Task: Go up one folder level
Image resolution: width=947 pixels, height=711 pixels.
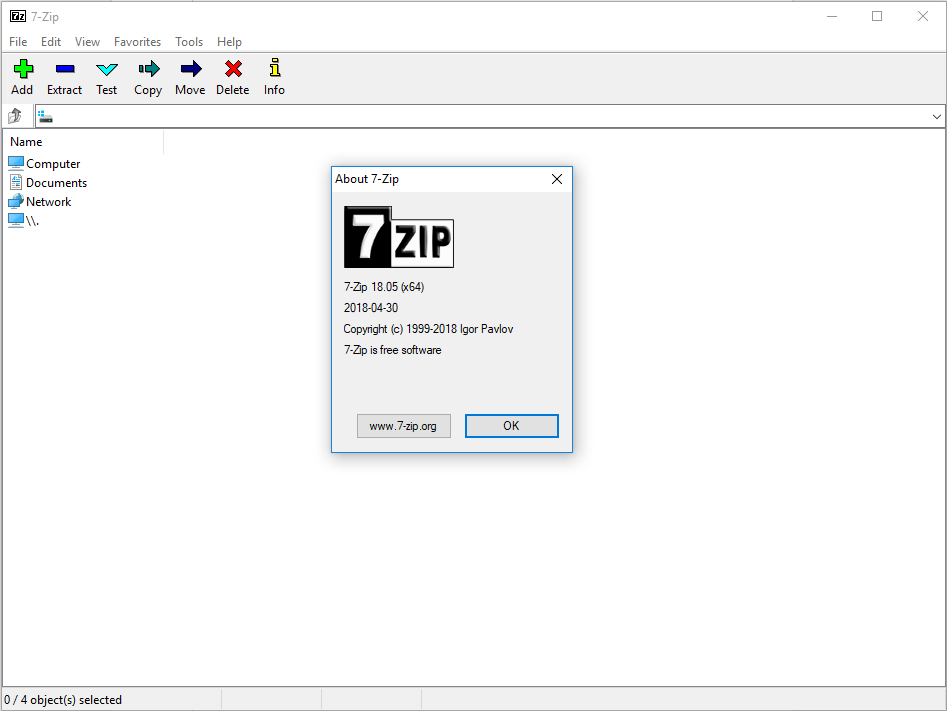Action: [x=14, y=115]
